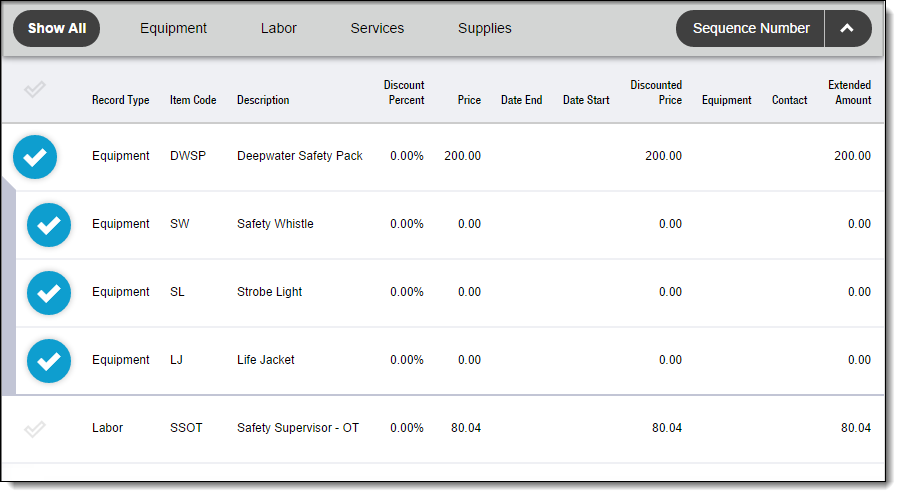Image resolution: width=901 pixels, height=497 pixels.
Task: Click the Extended Amount column header
Action: coord(849,93)
